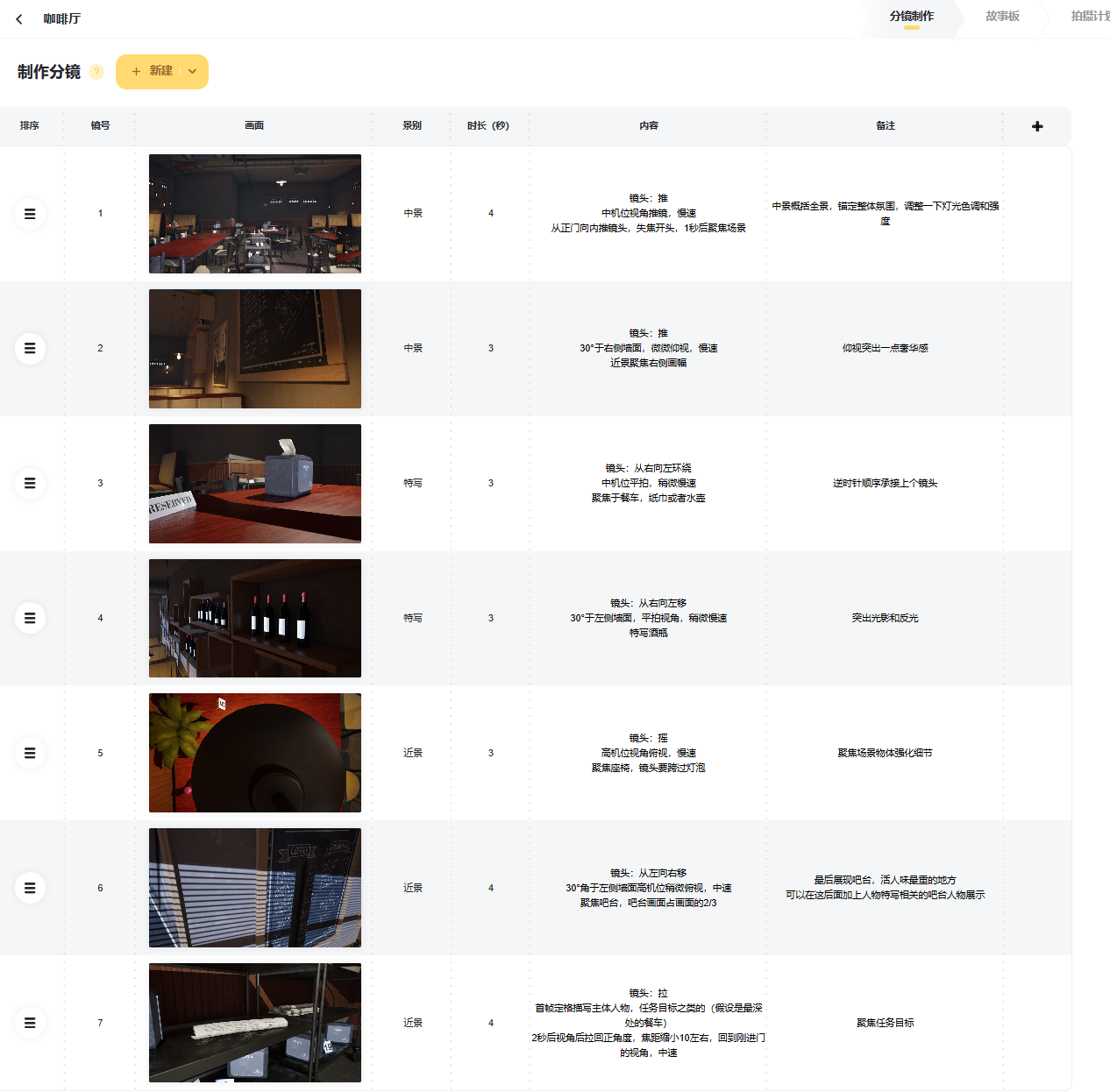Image resolution: width=1110 pixels, height=1092 pixels.
Task: Open the cafe interior thumbnail of shot 1
Action: tap(255, 214)
